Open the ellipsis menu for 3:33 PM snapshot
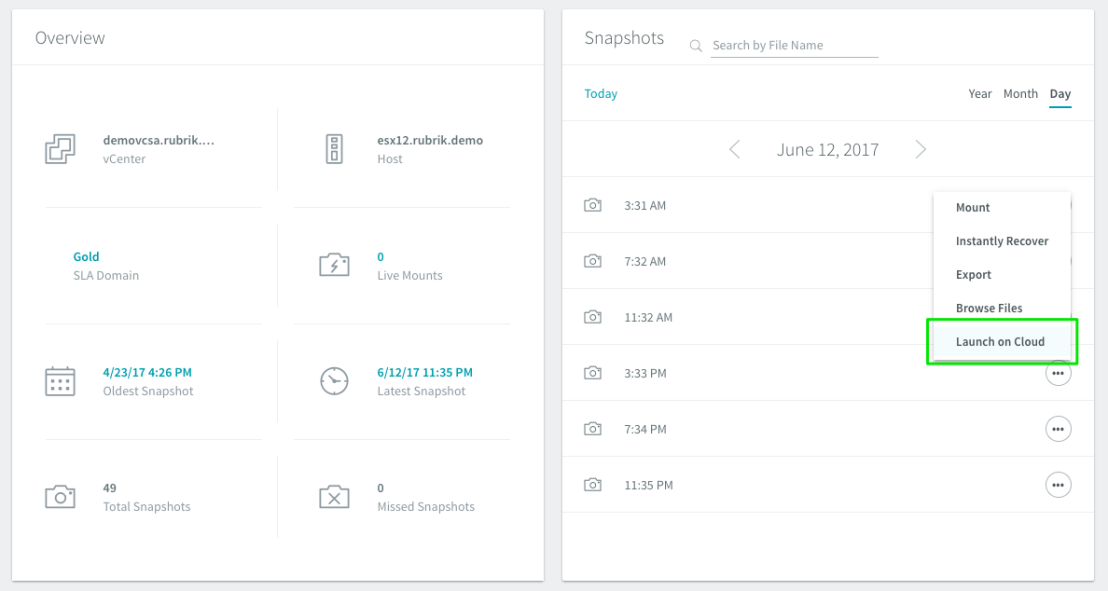The width and height of the screenshot is (1108, 591). click(x=1058, y=373)
